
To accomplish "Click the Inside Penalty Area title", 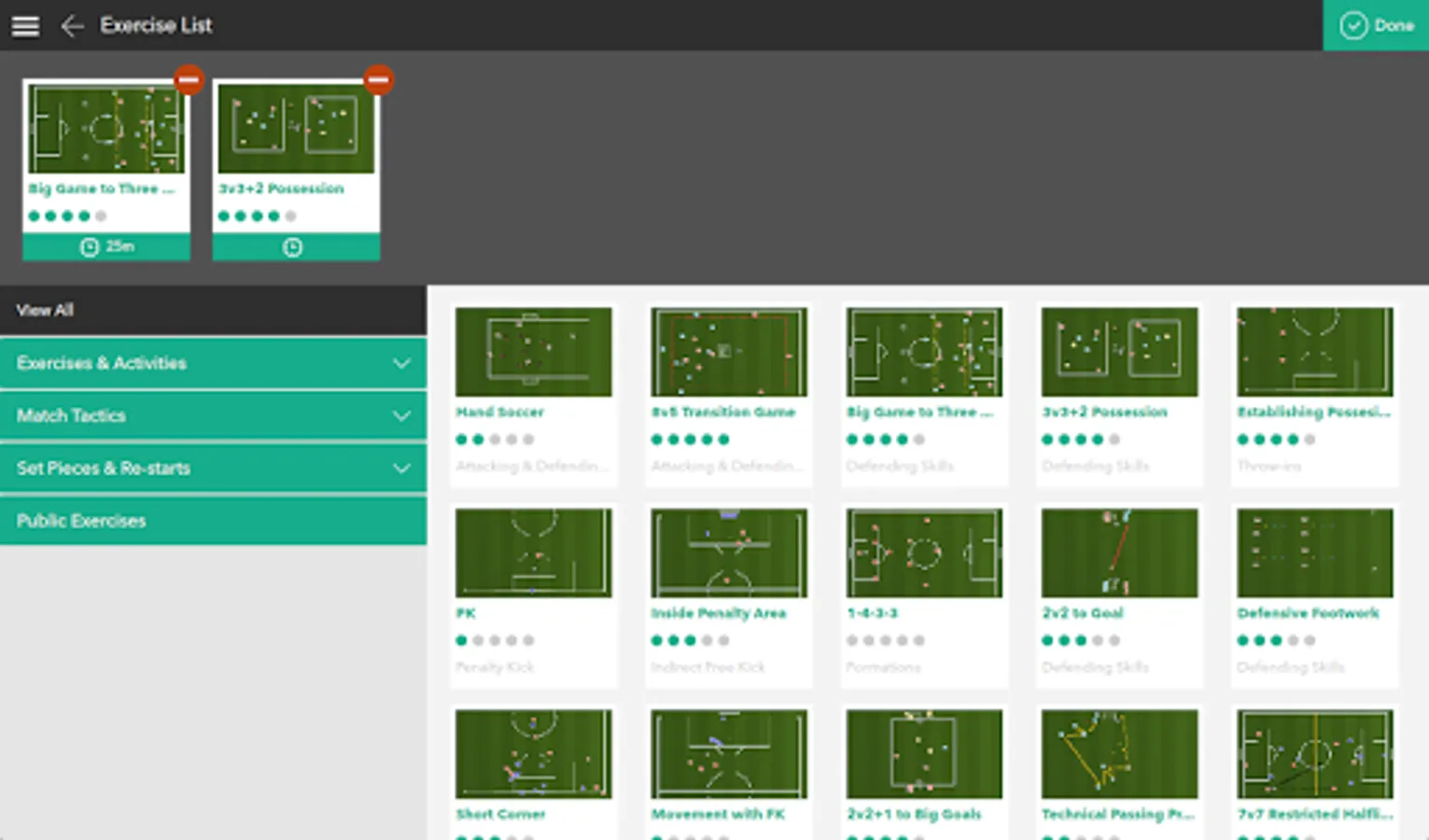I will [719, 613].
